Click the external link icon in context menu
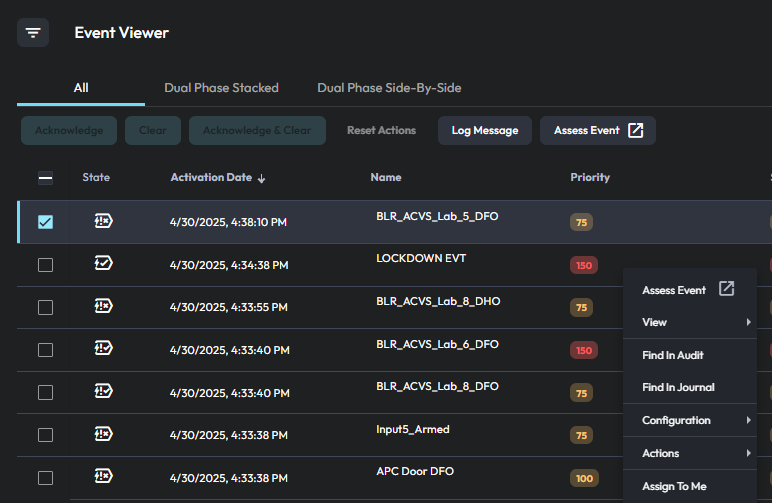The image size is (772, 503). click(x=727, y=290)
